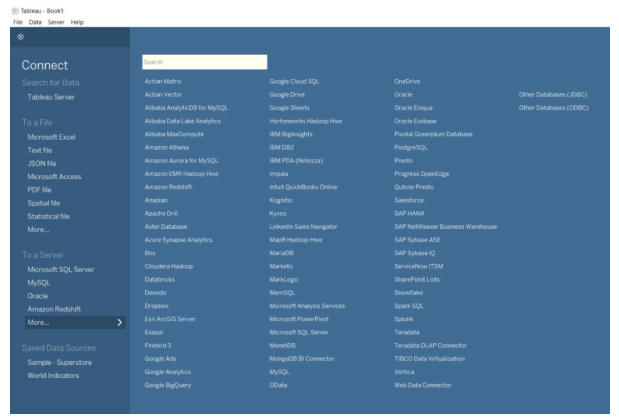Select the Google Sheets connector

[289, 108]
